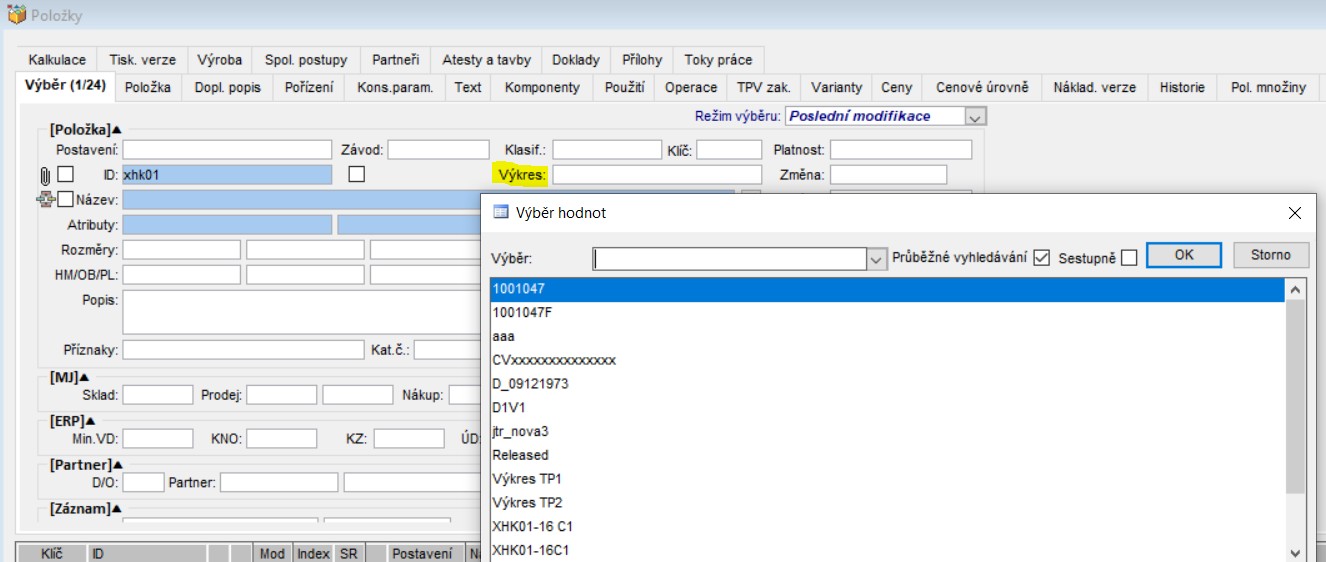
Task: Select the Položka tab
Action: coord(148,87)
